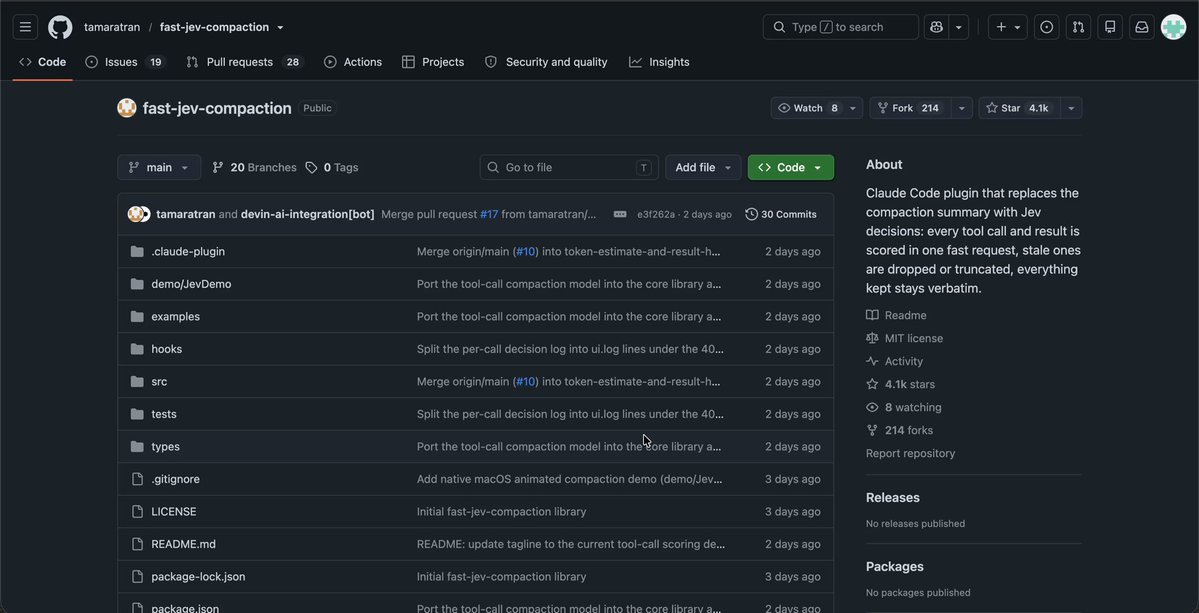The image size is (1199, 613).
Task: Expand the commit message ellipsis
Action: point(620,214)
